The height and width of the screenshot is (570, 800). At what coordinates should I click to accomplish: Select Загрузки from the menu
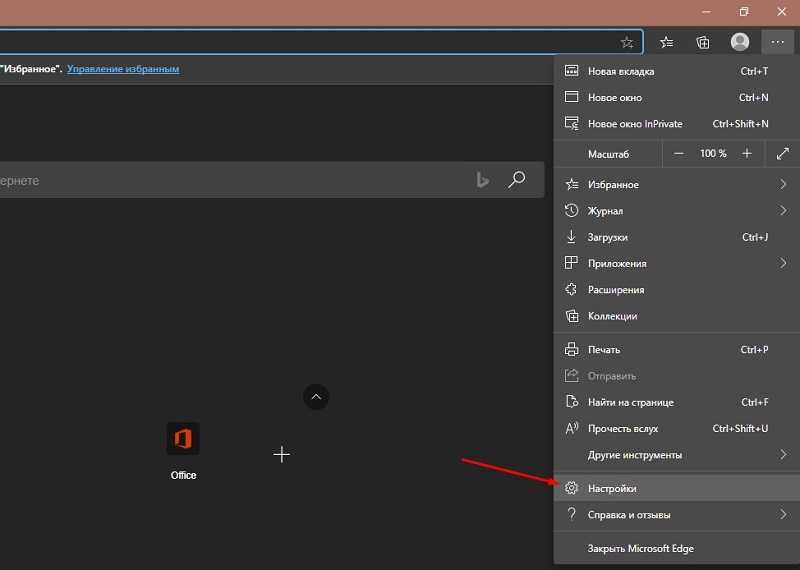(x=608, y=237)
